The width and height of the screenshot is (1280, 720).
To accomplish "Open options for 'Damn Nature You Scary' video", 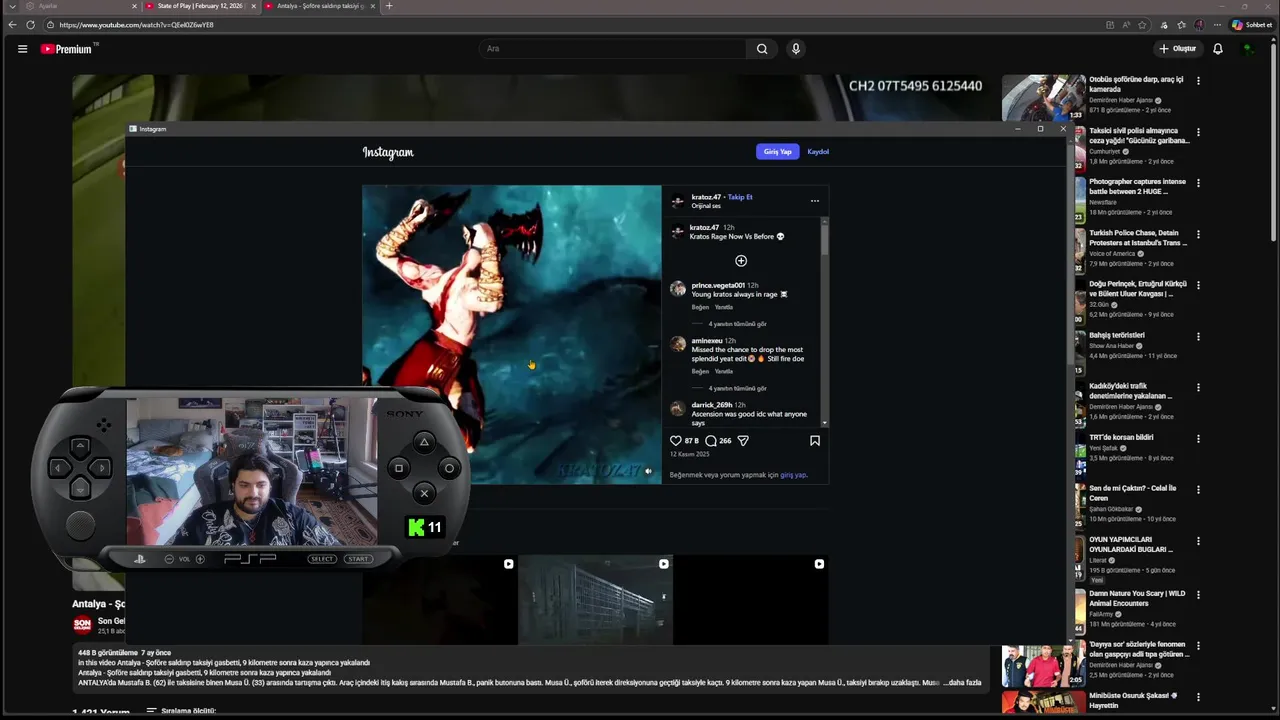I will pos(1198,594).
